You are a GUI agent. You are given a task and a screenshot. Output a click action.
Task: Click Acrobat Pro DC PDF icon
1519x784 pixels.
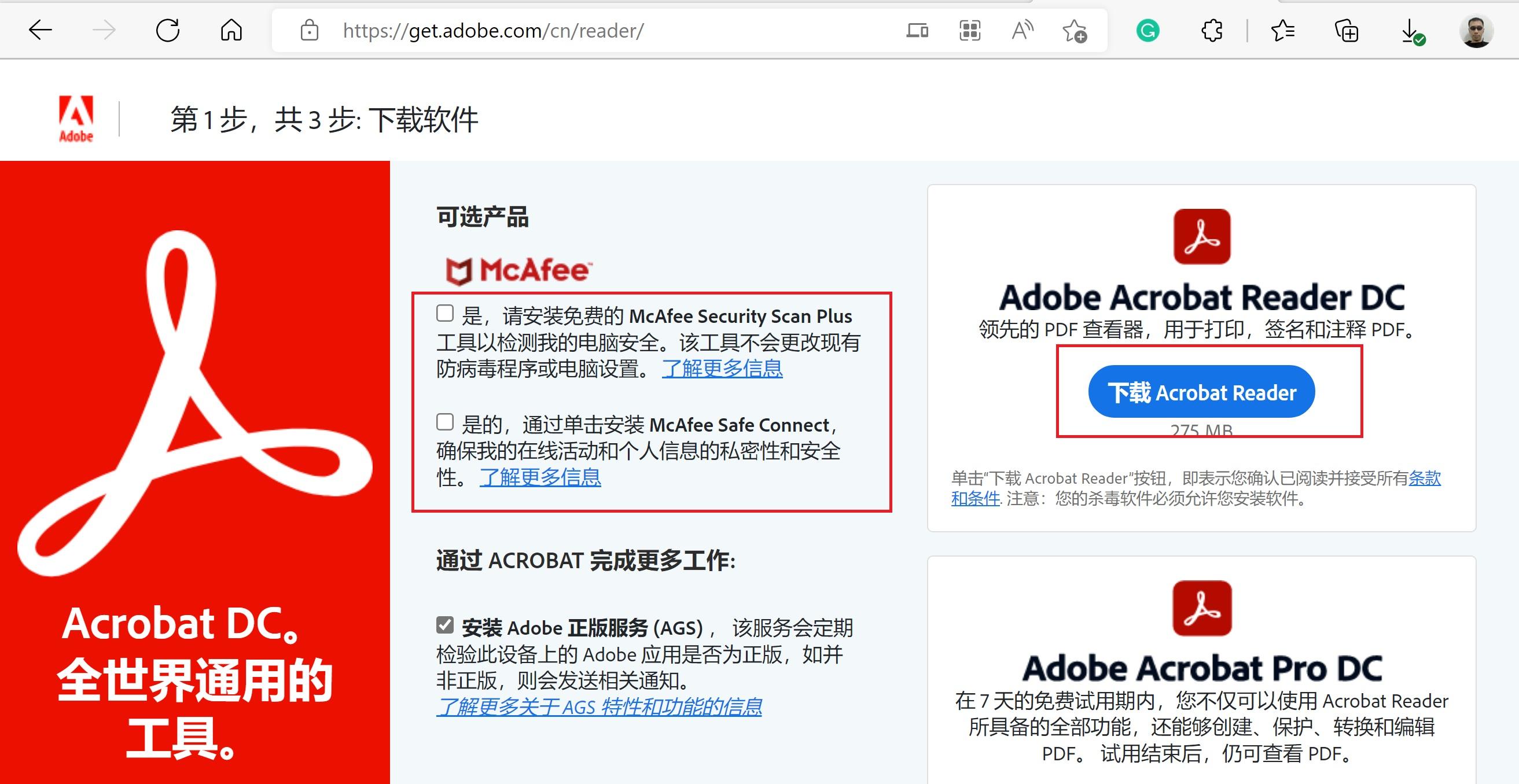(x=1202, y=608)
